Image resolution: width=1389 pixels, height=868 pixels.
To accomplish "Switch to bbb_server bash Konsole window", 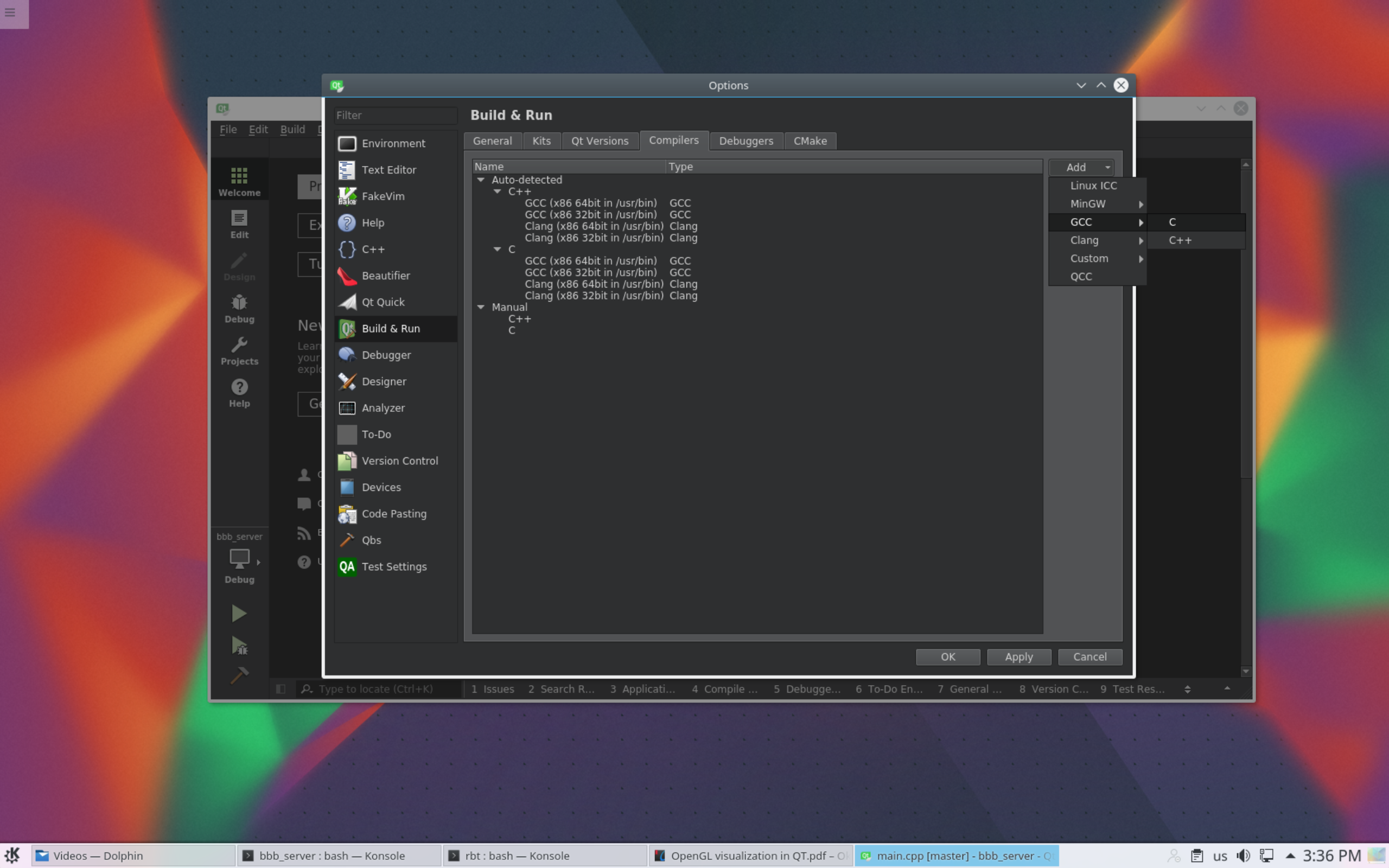I will coord(339,856).
